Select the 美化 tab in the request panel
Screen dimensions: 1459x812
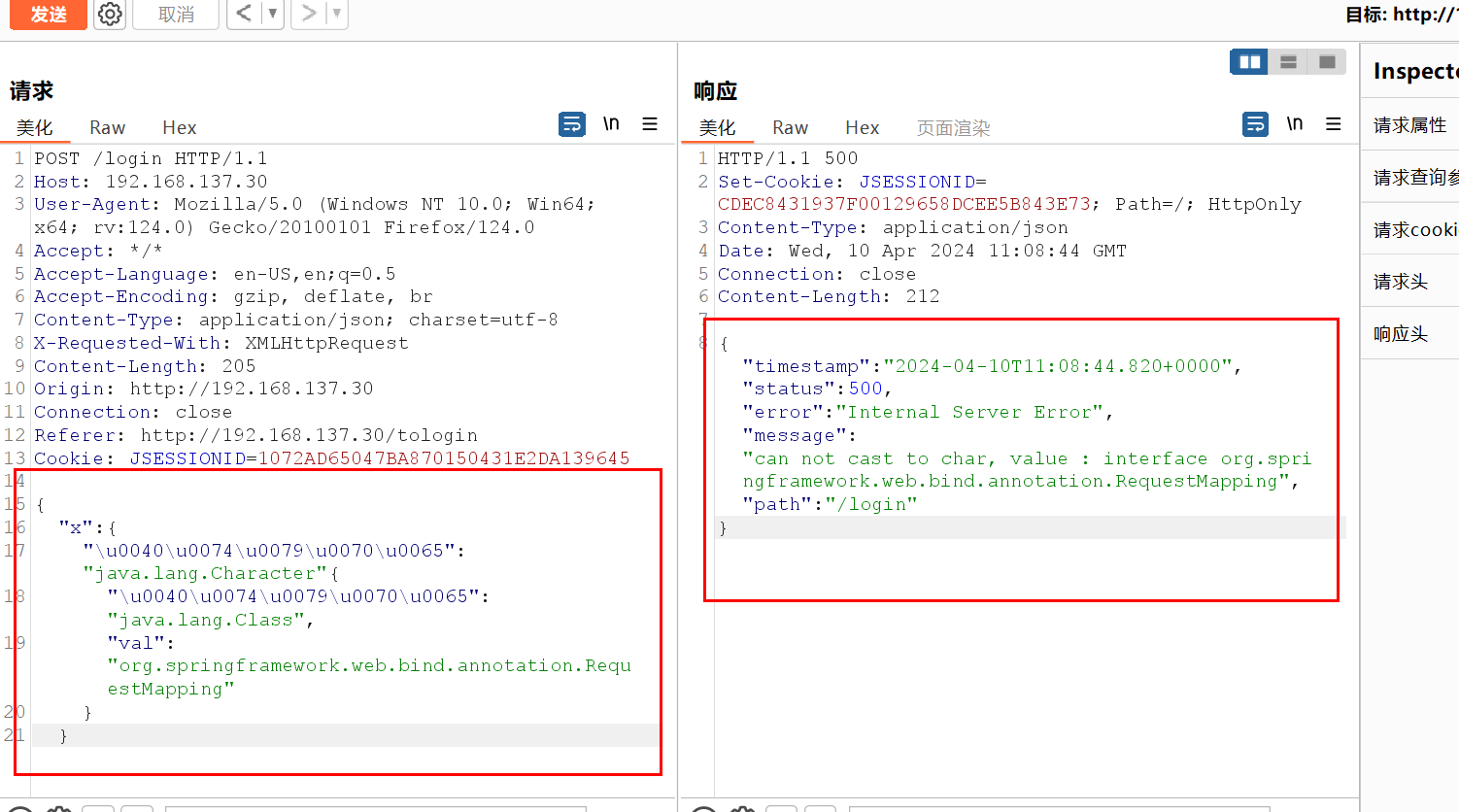pyautogui.click(x=35, y=127)
